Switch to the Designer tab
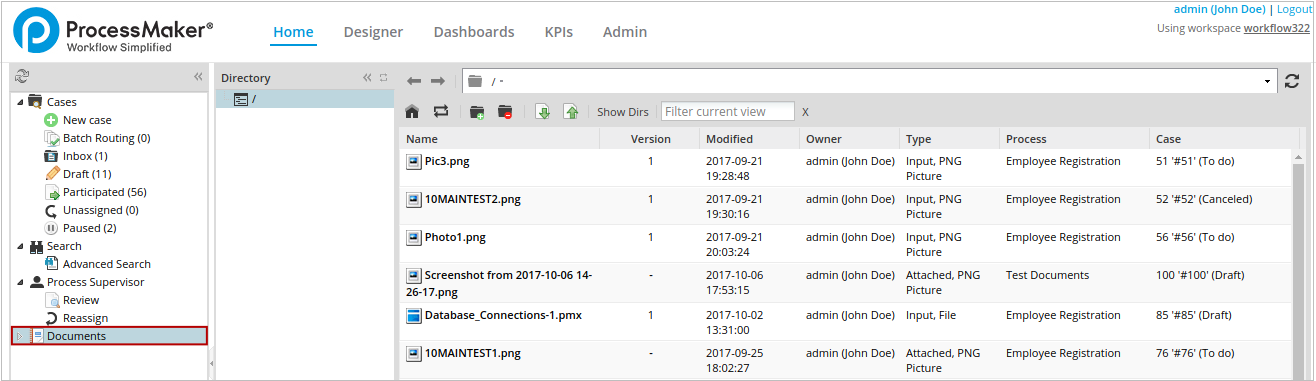 click(x=373, y=32)
